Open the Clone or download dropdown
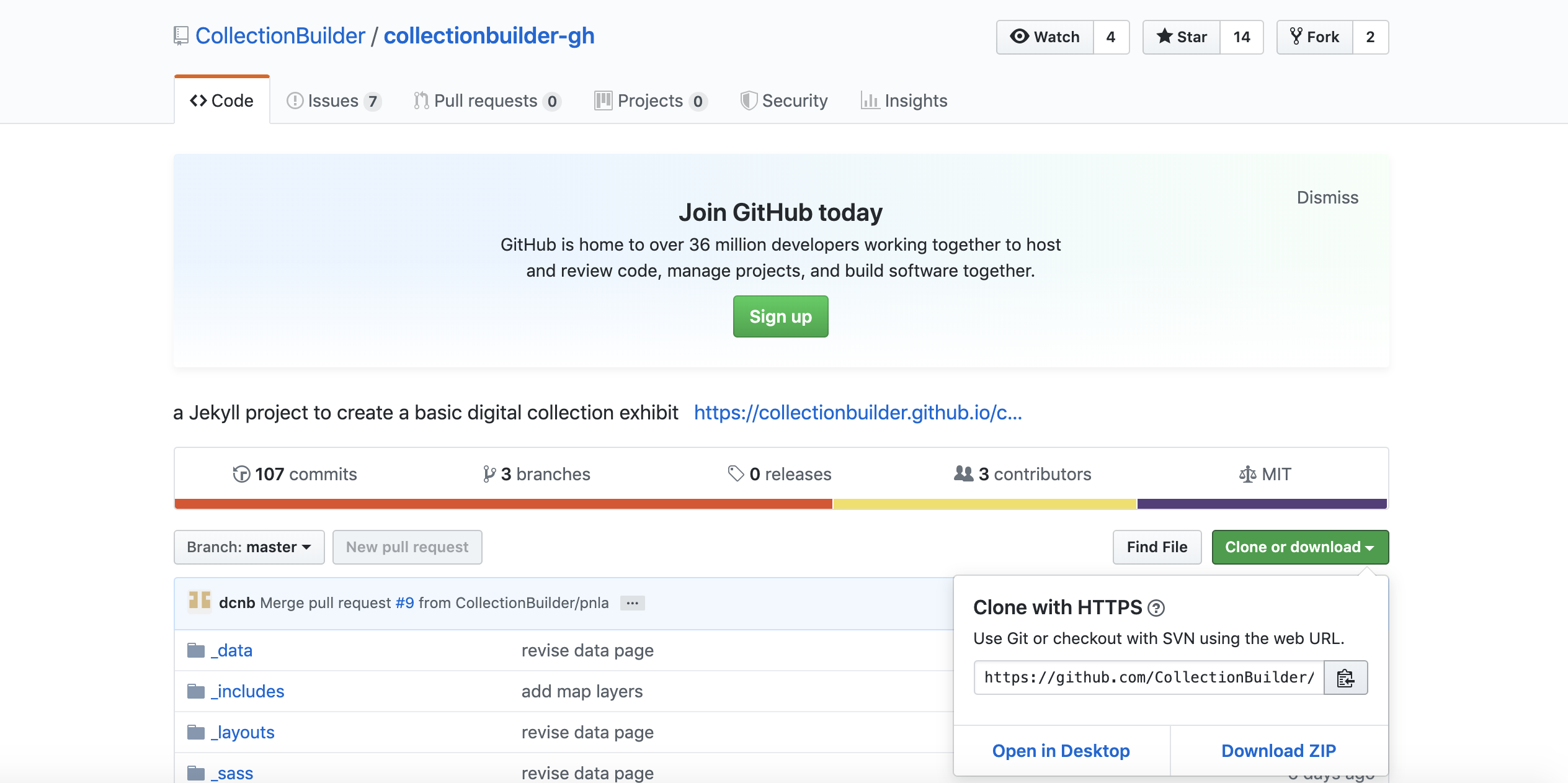Screen dimensions: 1568x783 click(x=1299, y=547)
